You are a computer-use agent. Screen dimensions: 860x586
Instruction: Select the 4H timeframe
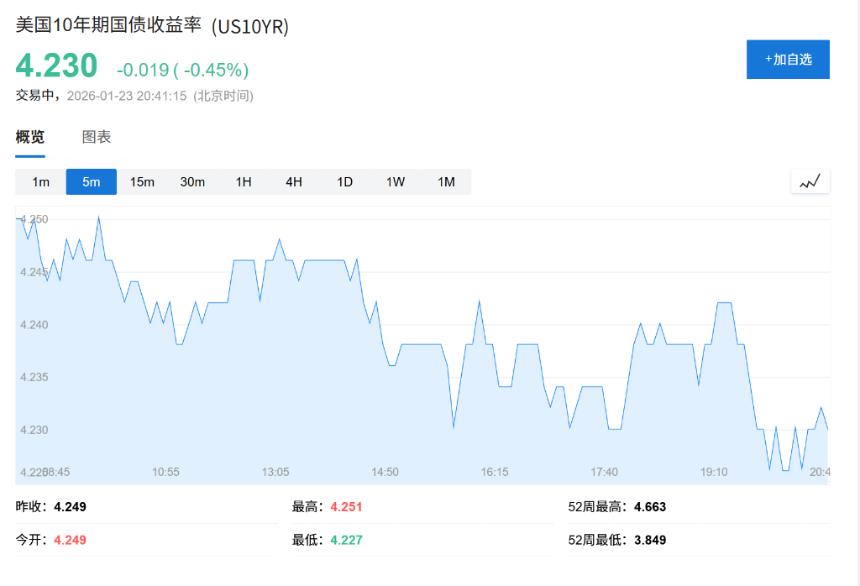click(x=293, y=182)
